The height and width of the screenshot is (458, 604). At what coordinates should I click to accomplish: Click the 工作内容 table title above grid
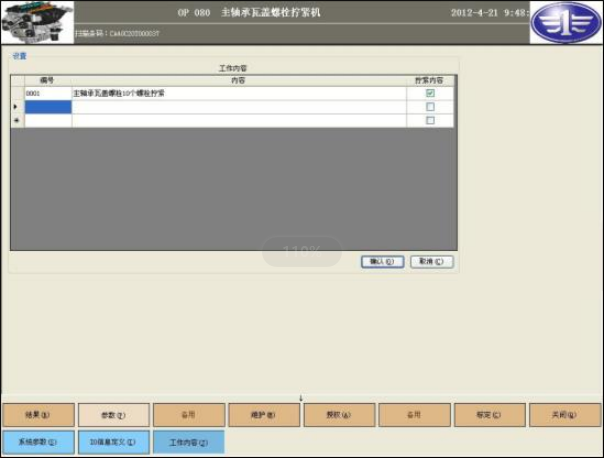(x=233, y=68)
